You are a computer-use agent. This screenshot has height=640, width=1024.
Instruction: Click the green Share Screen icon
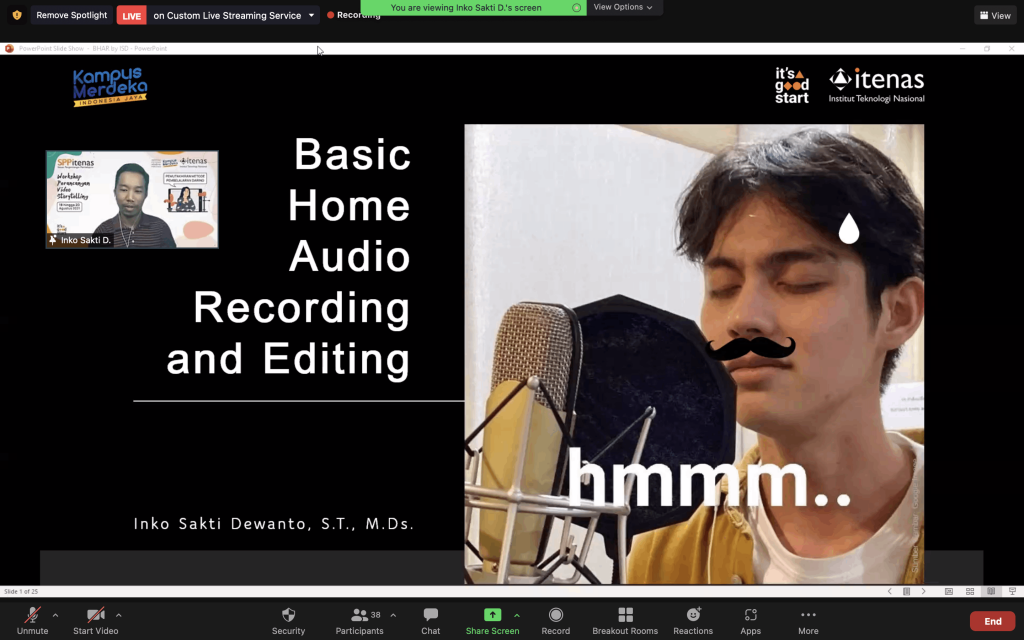pos(492,614)
